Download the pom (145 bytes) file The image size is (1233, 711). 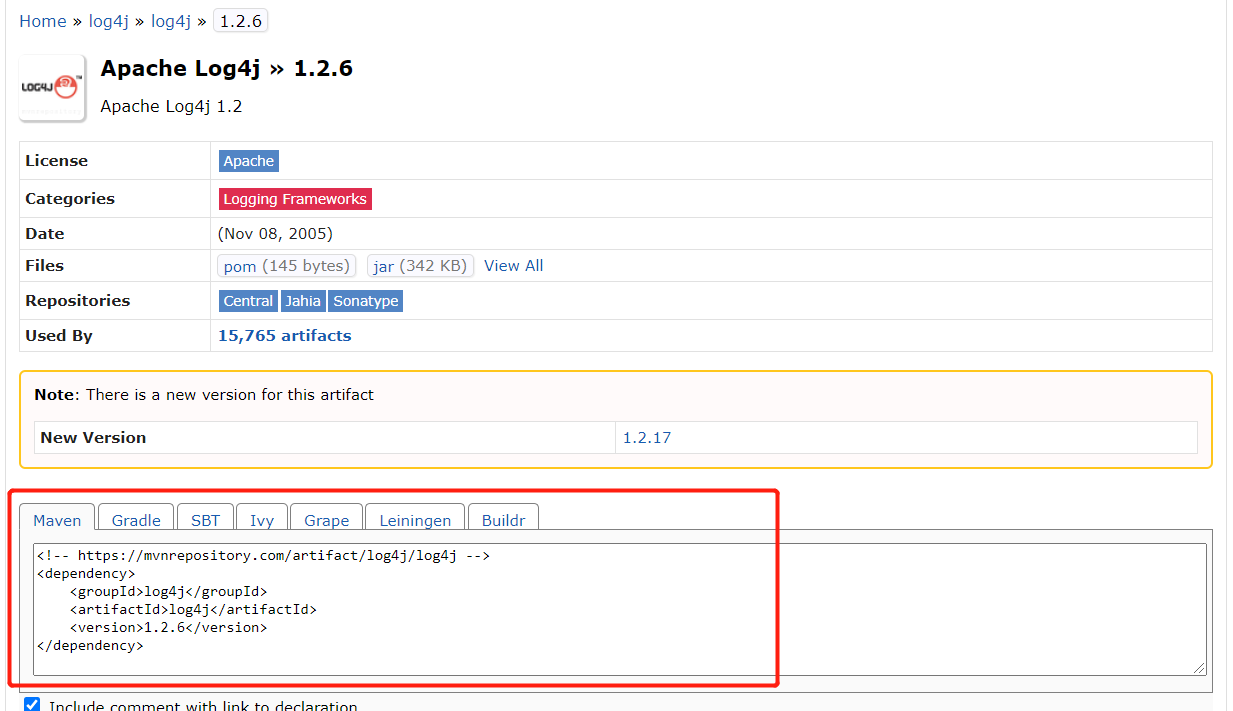tap(287, 266)
